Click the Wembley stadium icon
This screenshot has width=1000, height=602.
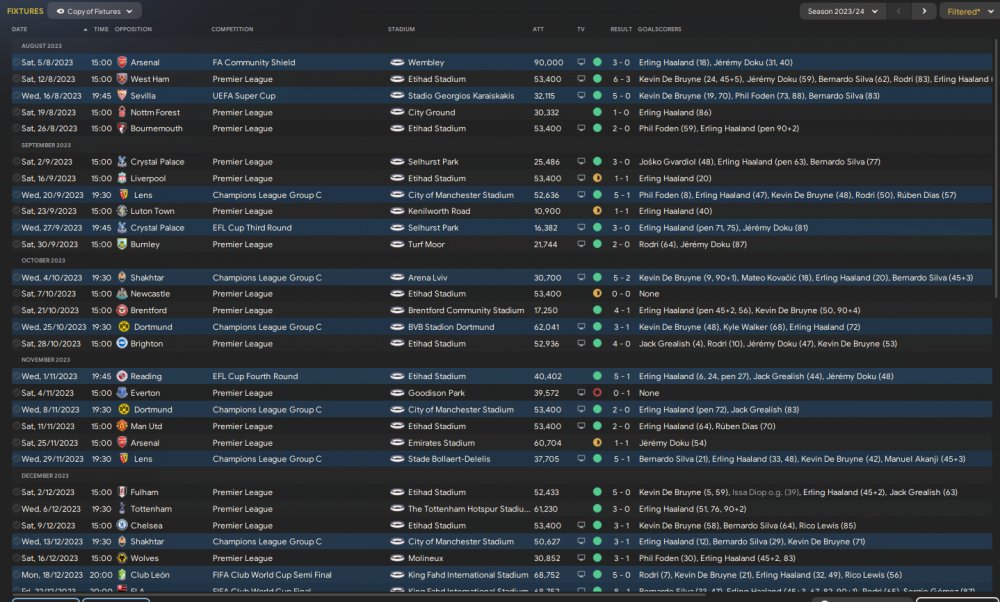[397, 62]
